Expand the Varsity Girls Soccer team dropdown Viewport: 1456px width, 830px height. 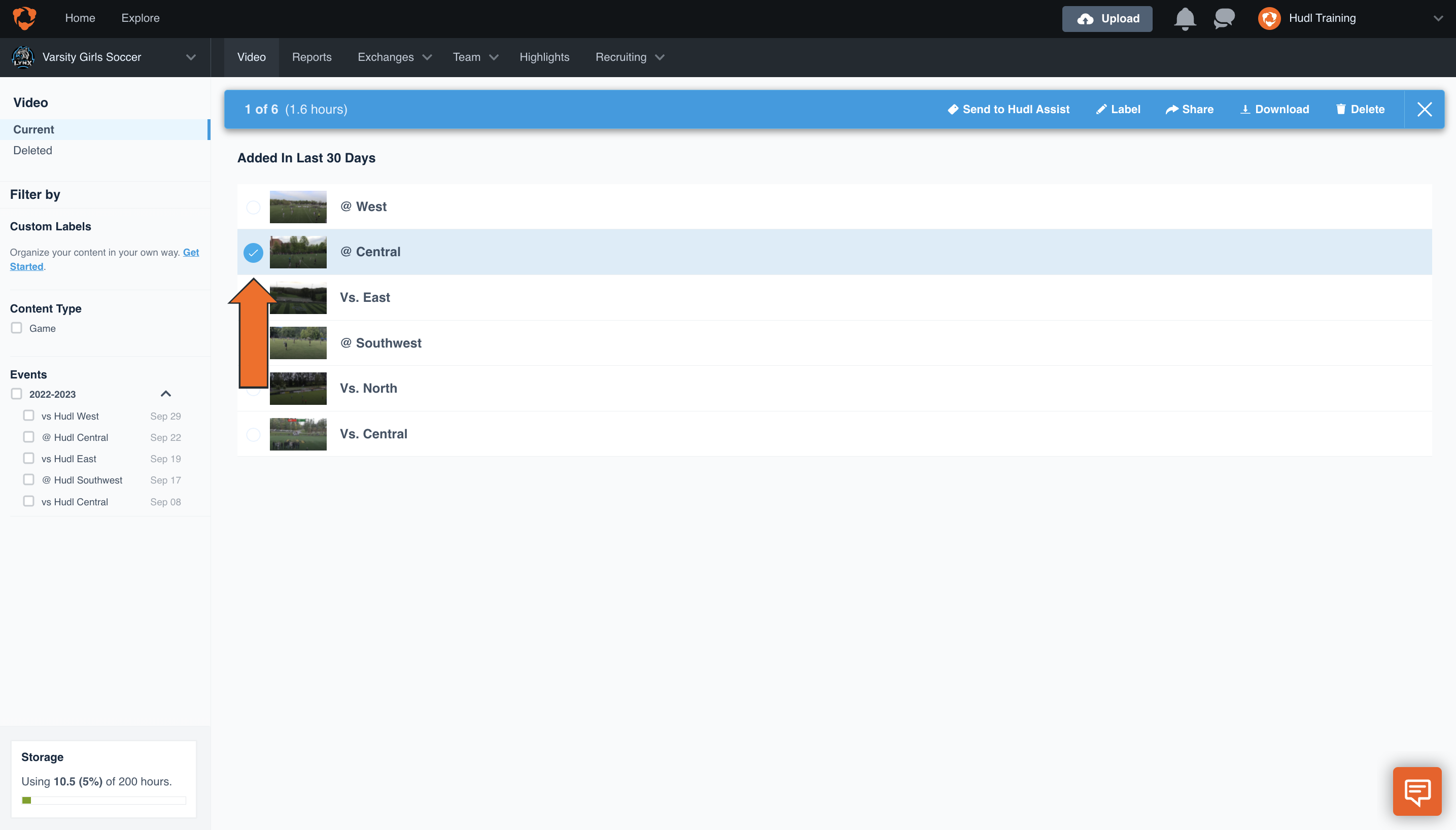click(191, 57)
